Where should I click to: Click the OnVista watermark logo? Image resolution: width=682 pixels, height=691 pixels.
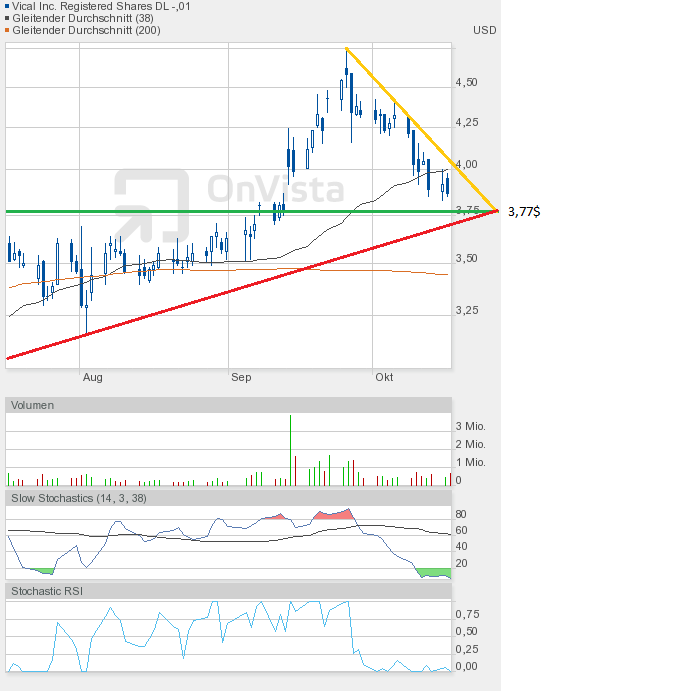pyautogui.click(x=229, y=189)
